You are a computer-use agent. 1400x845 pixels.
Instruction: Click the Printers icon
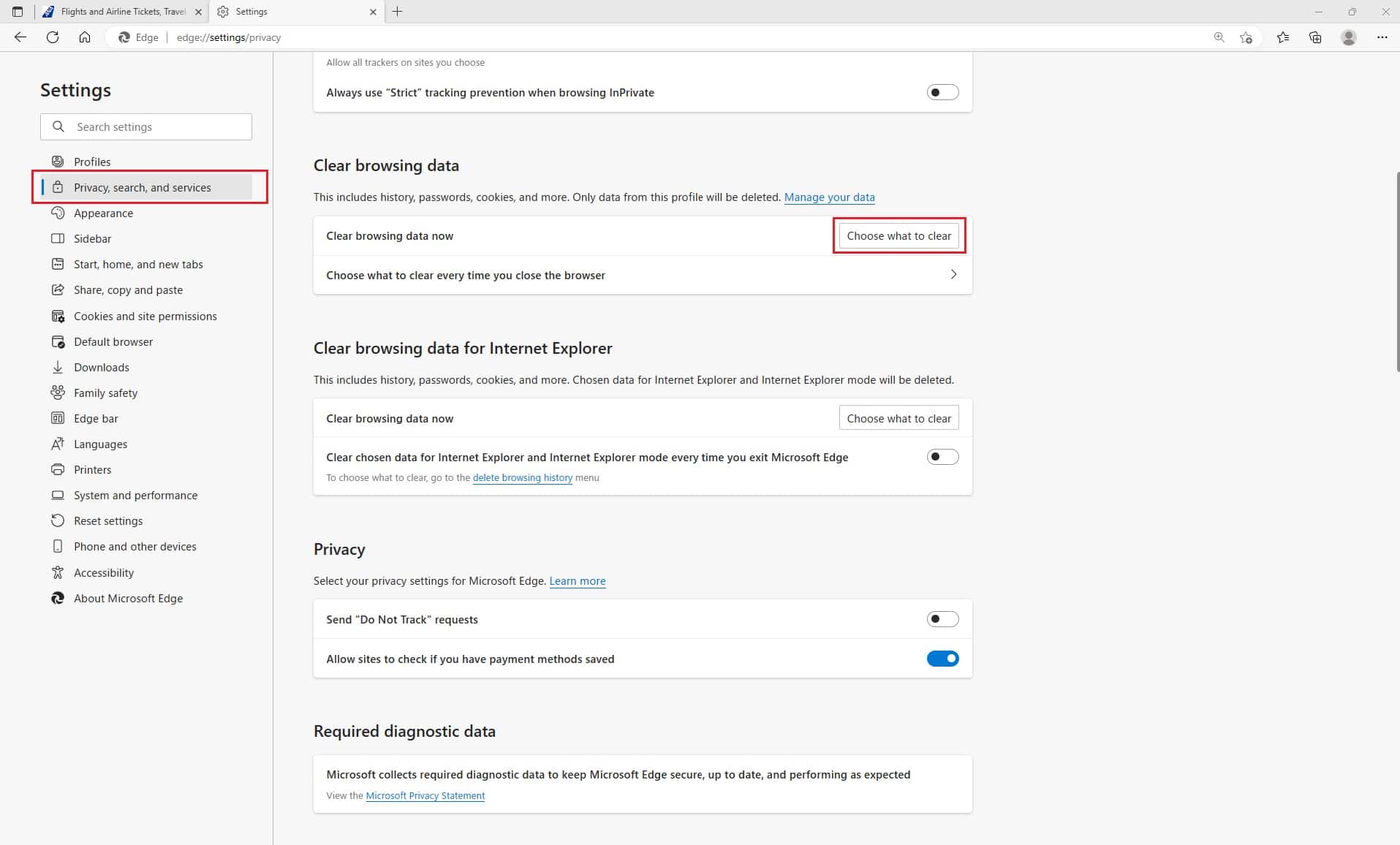tap(58, 469)
